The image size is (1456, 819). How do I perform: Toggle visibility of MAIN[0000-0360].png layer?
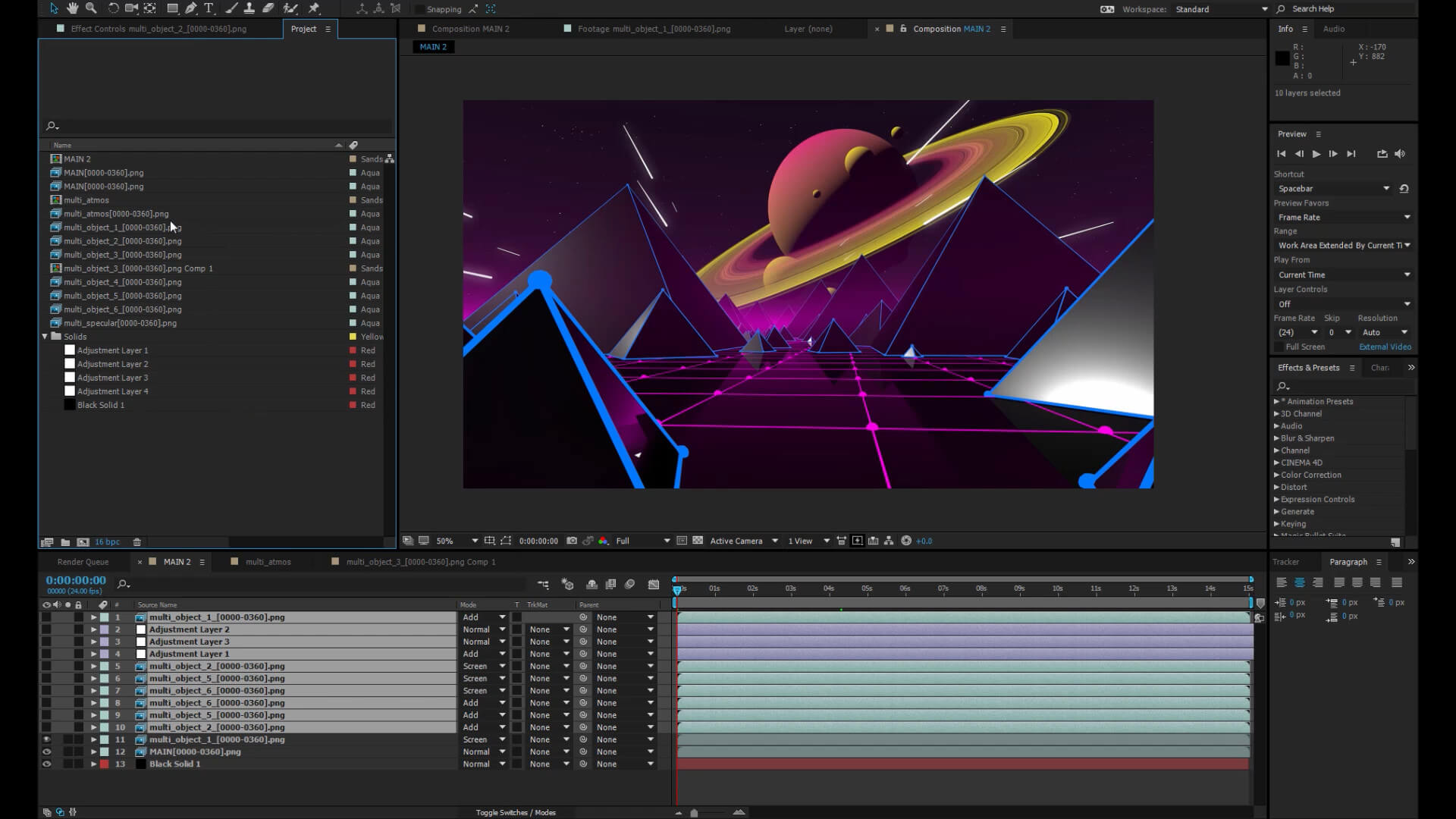(46, 752)
